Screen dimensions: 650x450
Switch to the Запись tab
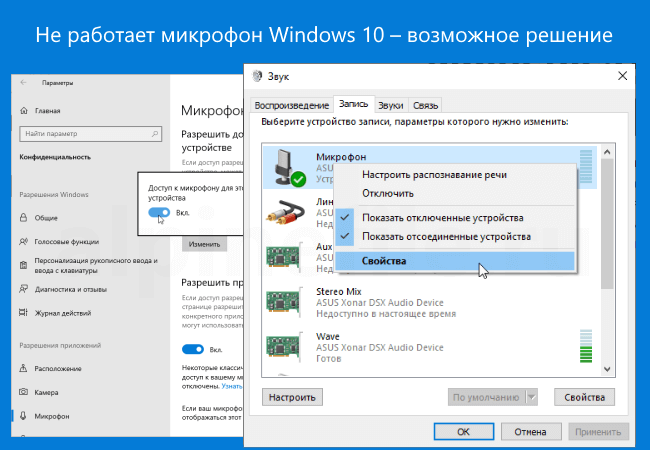point(354,104)
